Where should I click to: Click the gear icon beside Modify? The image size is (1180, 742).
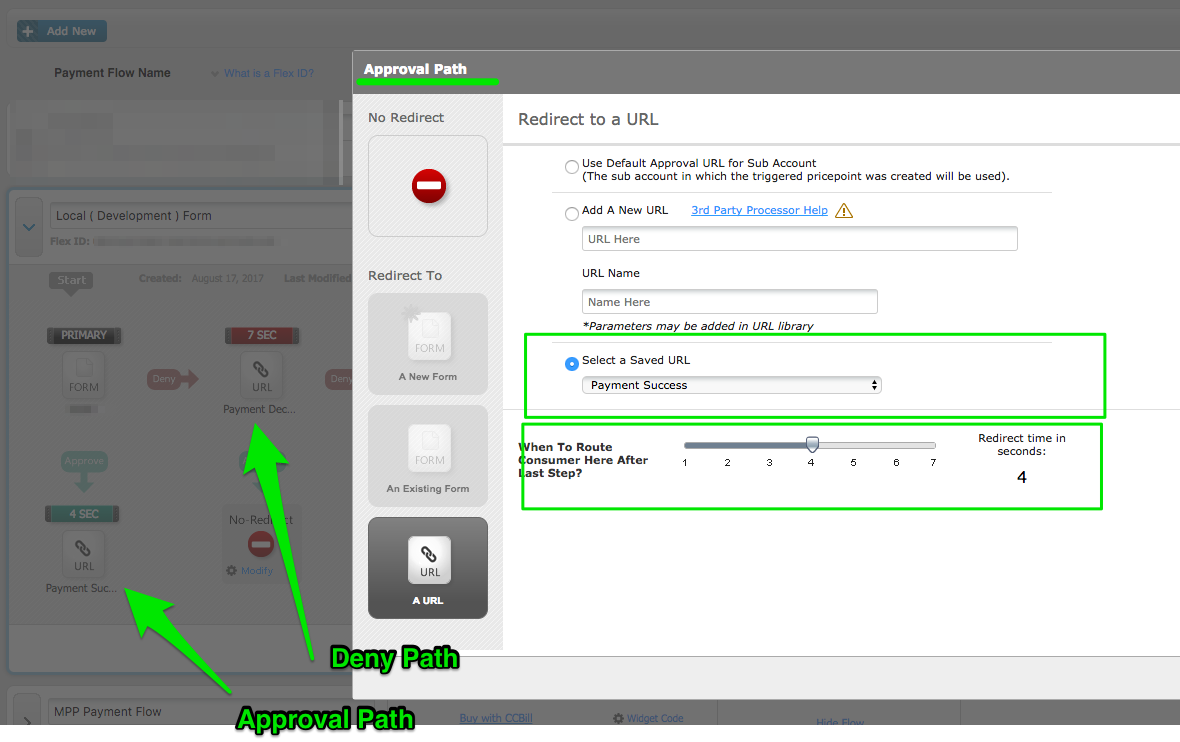(232, 570)
